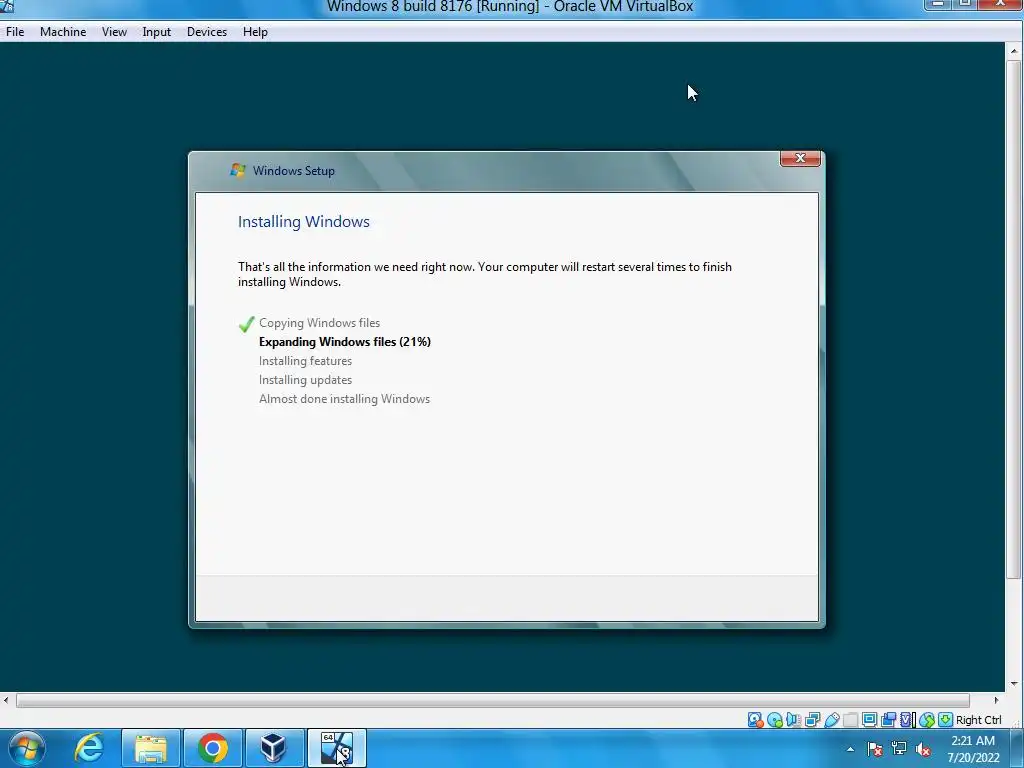Click the Copying Windows files step
Screen dimensions: 1024x768
coord(319,323)
